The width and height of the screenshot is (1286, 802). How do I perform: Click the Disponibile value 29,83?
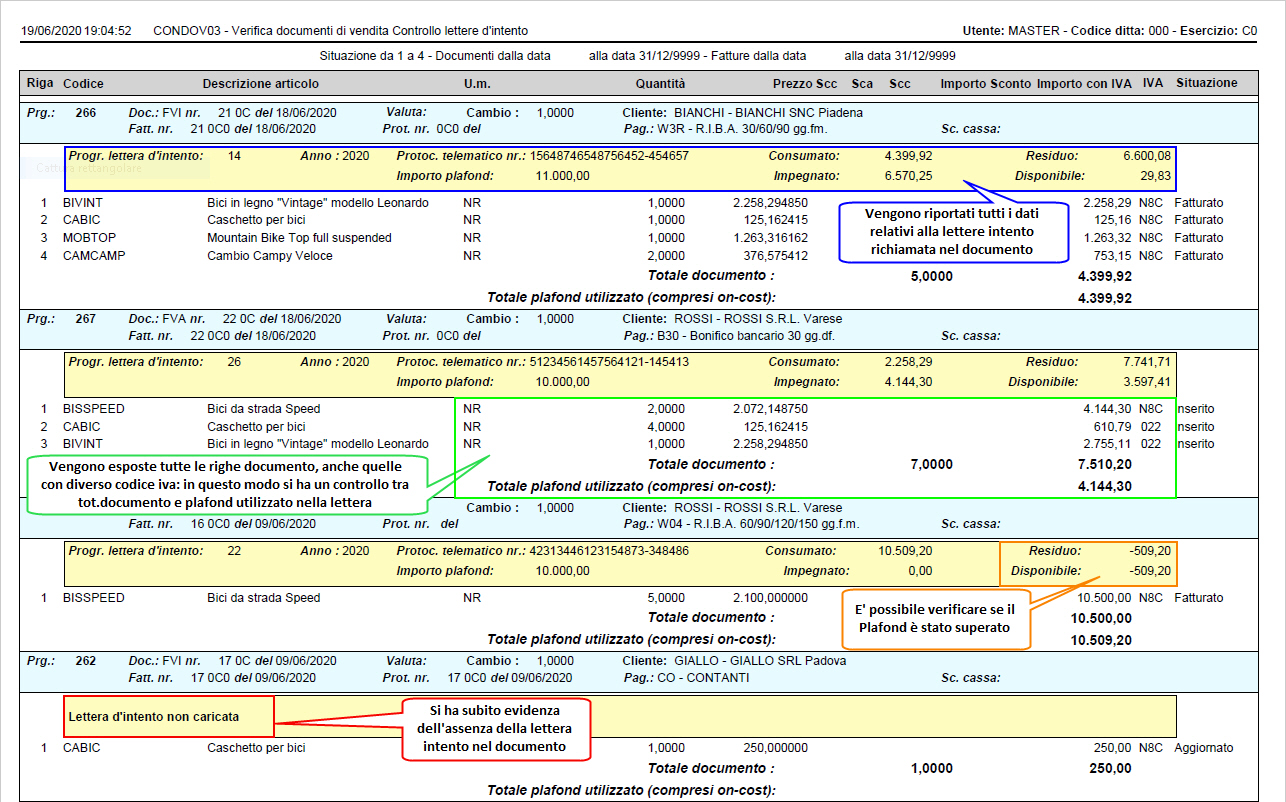(x=1155, y=177)
